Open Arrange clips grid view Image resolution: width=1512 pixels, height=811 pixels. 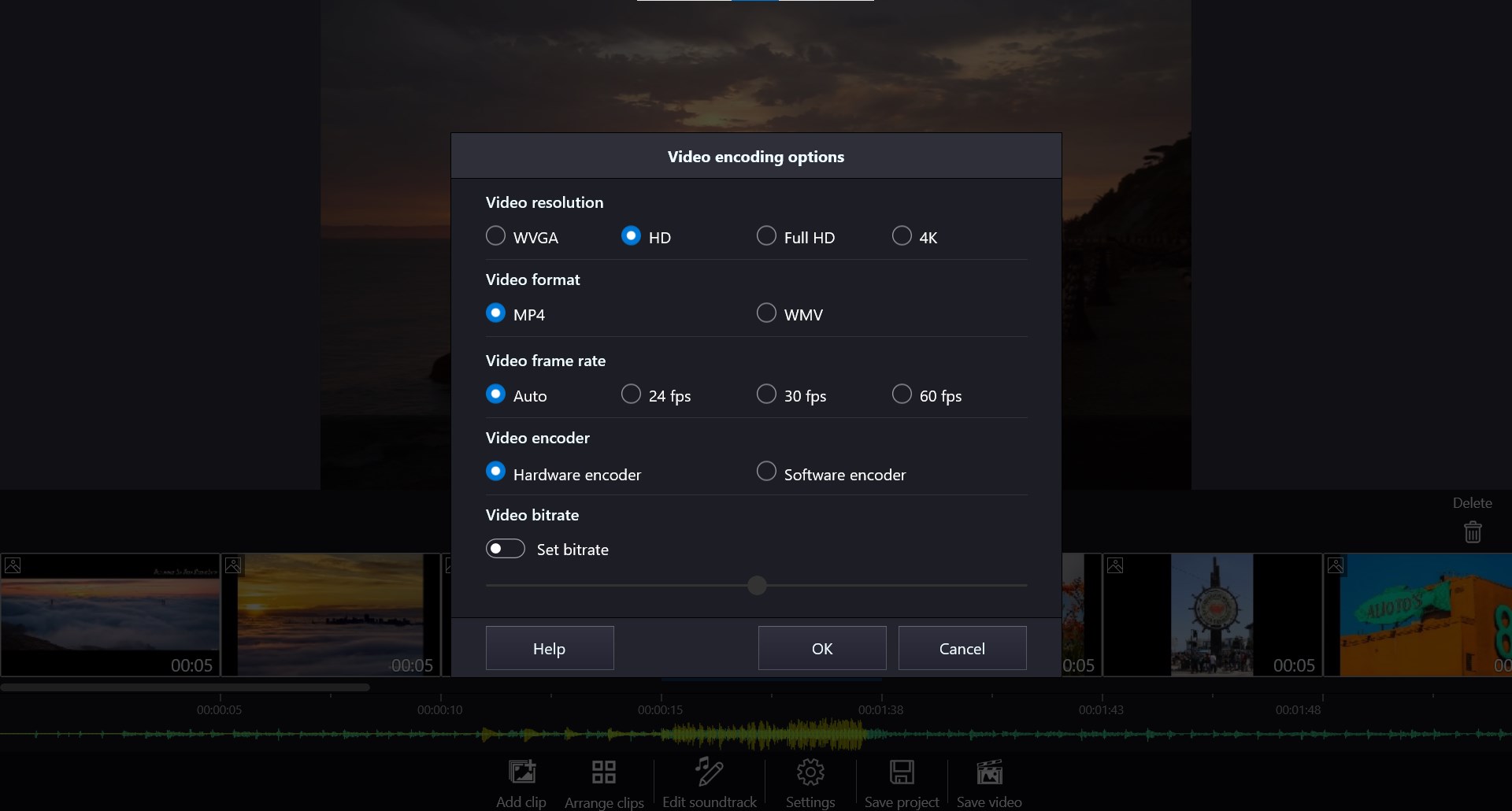tap(604, 772)
